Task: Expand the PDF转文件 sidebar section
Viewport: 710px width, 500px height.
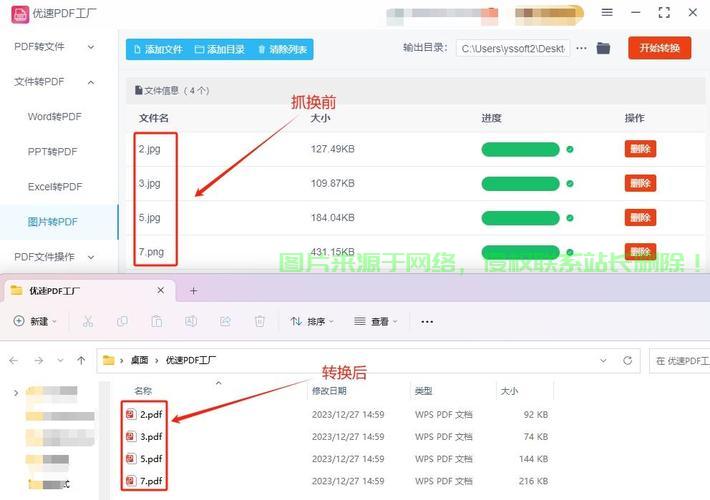Action: tap(54, 47)
